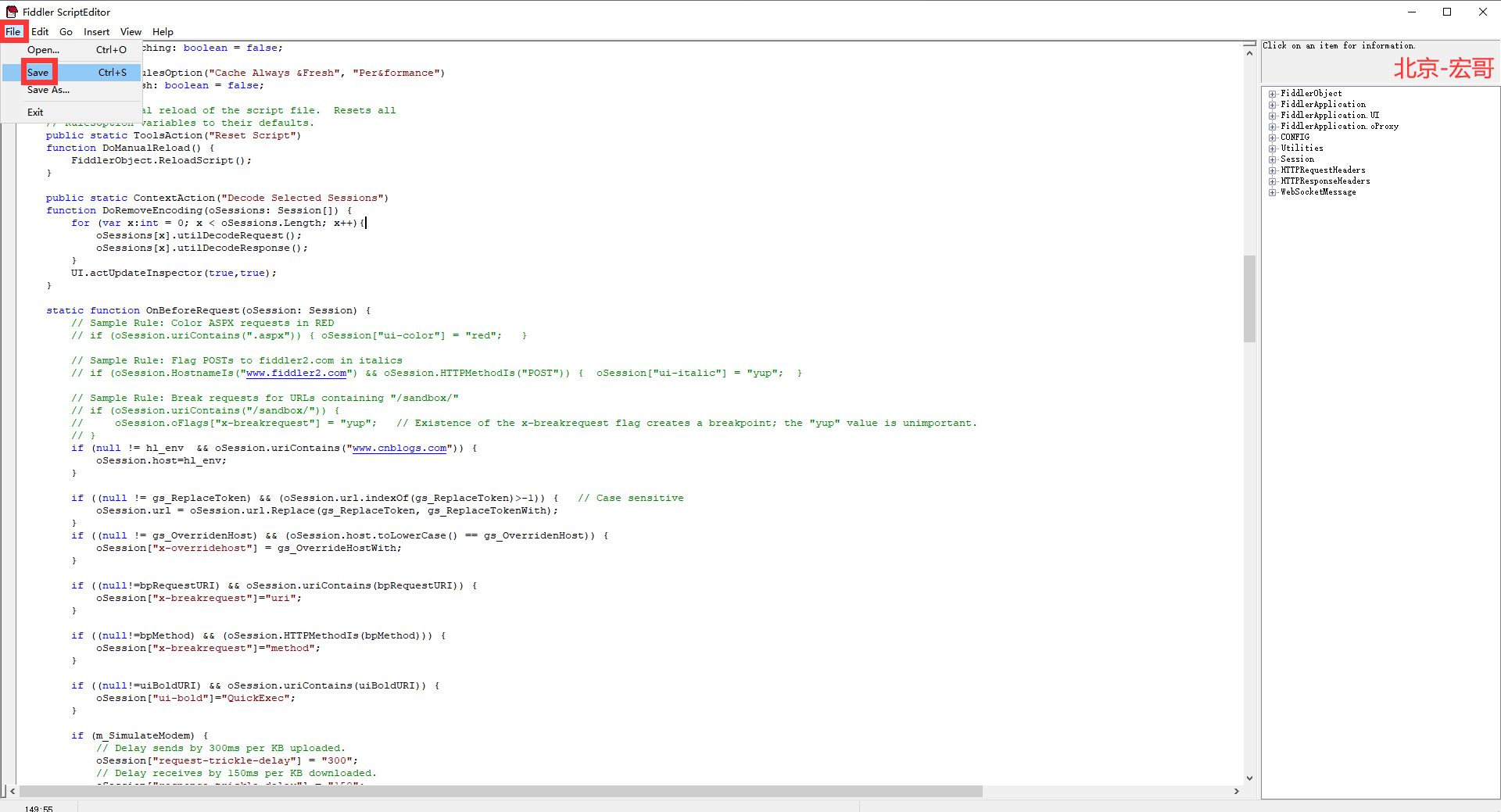Select Utilities in the class tree
The height and width of the screenshot is (812, 1501).
click(1302, 148)
